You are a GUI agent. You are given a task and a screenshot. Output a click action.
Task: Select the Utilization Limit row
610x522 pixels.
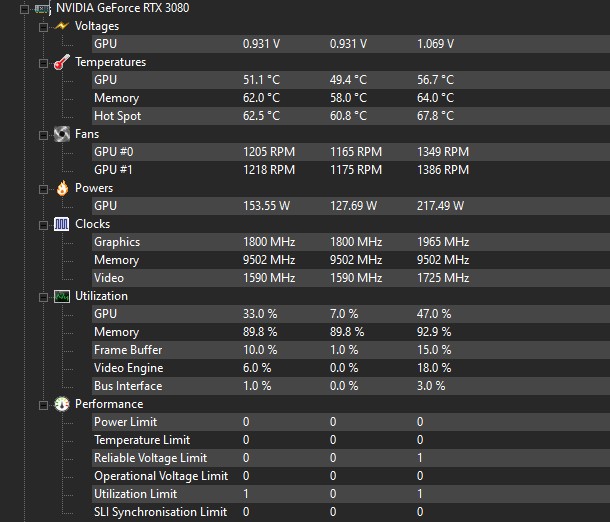tap(351, 494)
